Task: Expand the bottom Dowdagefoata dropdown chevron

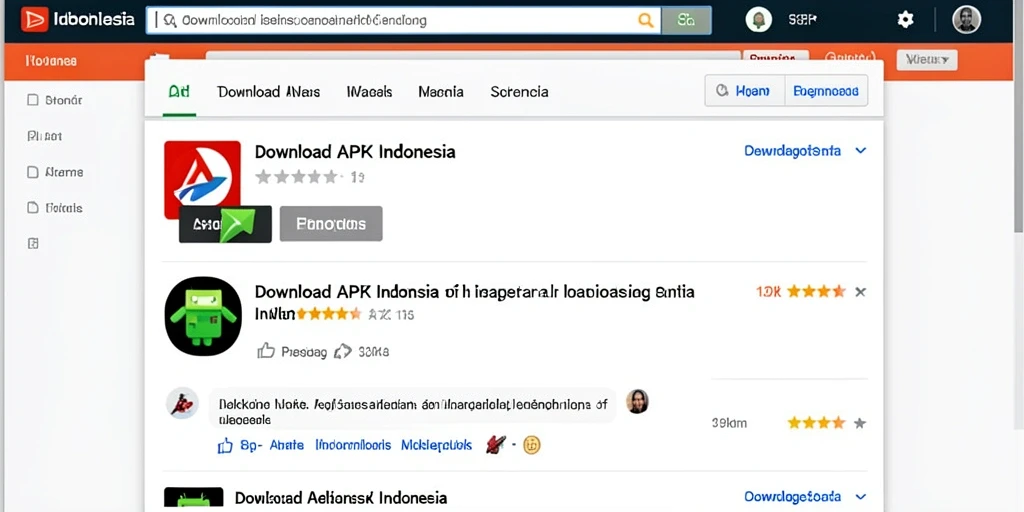Action: click(861, 497)
